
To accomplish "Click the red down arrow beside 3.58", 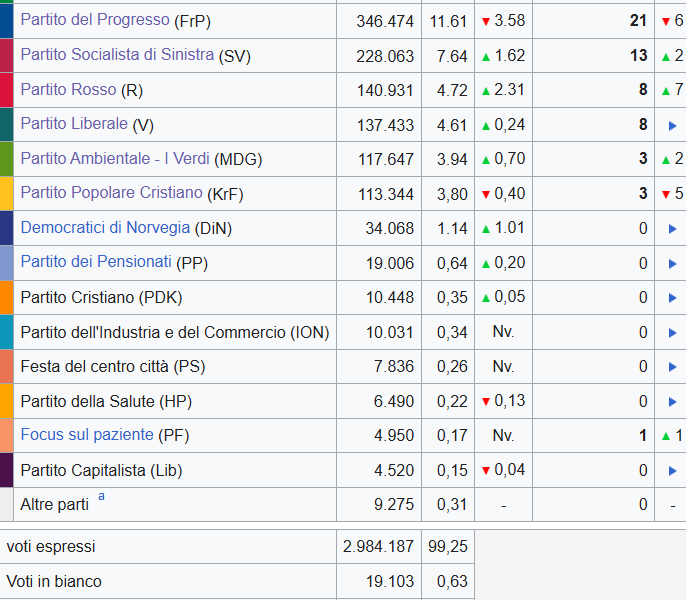I will (x=486, y=21).
